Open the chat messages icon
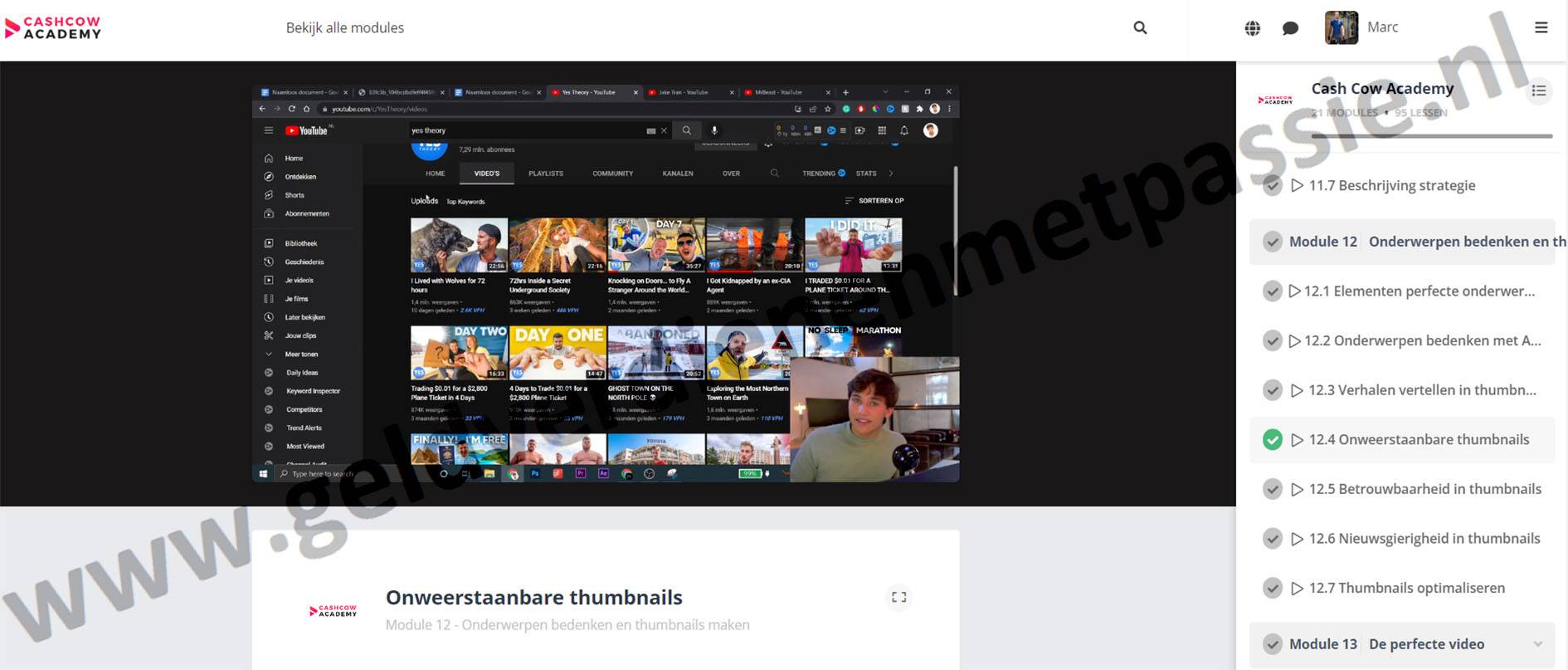This screenshot has height=670, width=1568. click(1290, 28)
